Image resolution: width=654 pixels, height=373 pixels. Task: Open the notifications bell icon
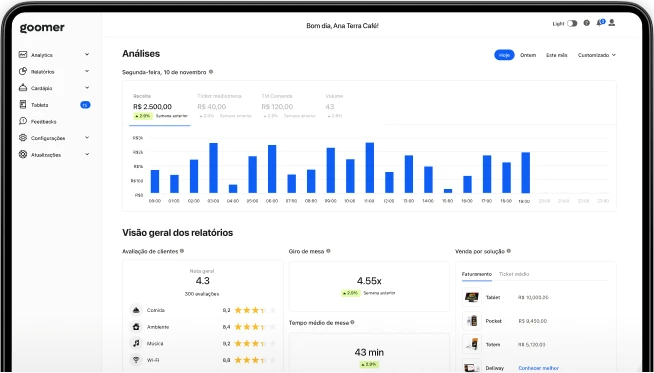[600, 23]
